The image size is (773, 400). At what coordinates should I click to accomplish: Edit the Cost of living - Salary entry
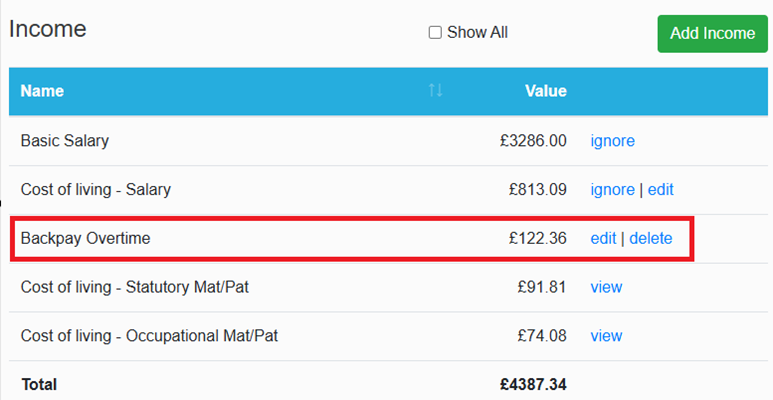click(661, 190)
